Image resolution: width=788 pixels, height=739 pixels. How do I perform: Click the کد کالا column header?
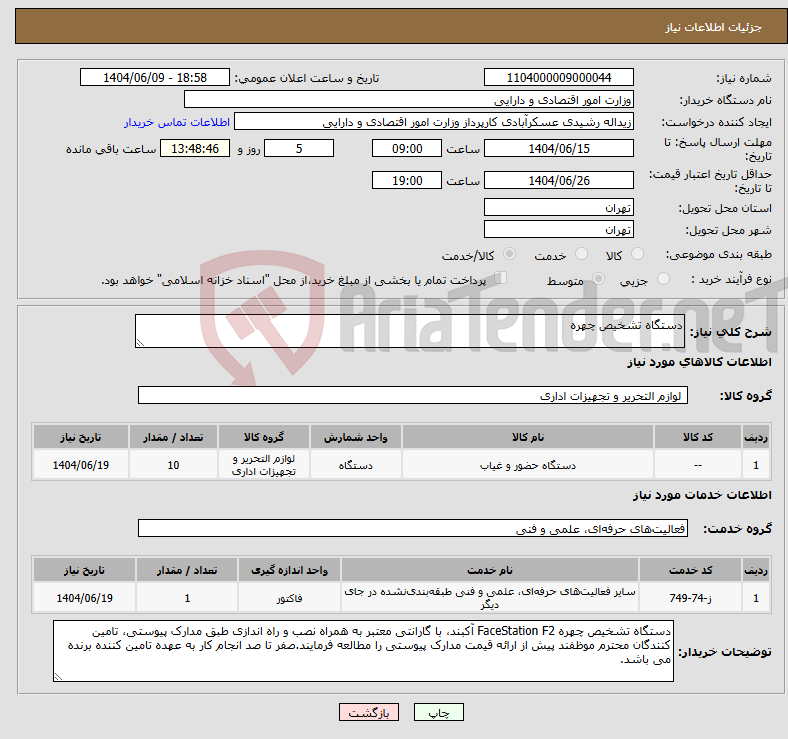698,437
